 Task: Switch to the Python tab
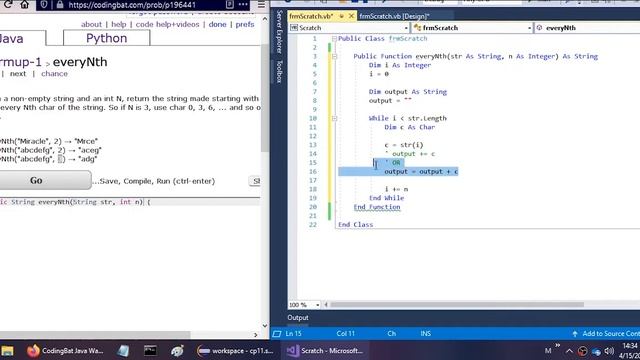tap(107, 38)
